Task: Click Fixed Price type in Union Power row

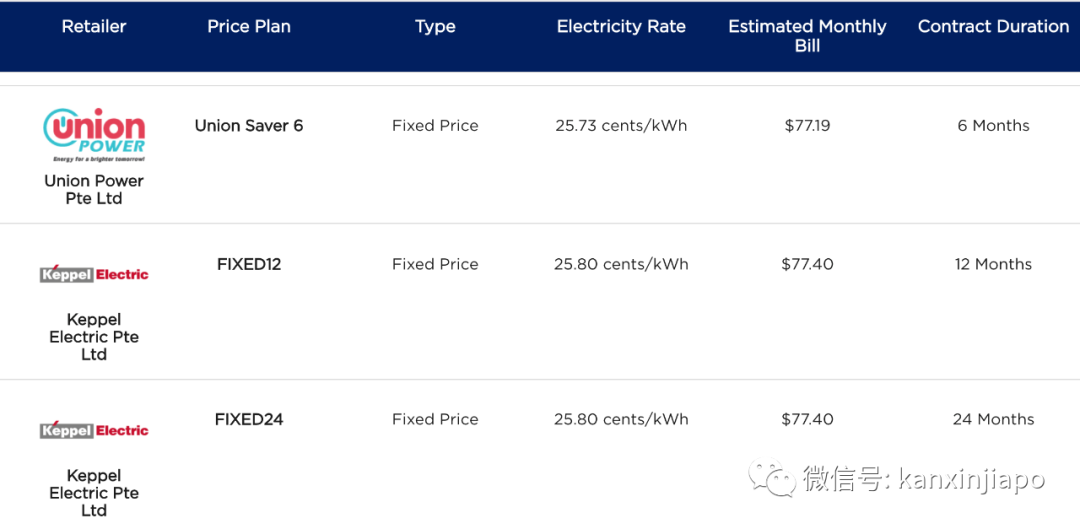Action: tap(435, 126)
